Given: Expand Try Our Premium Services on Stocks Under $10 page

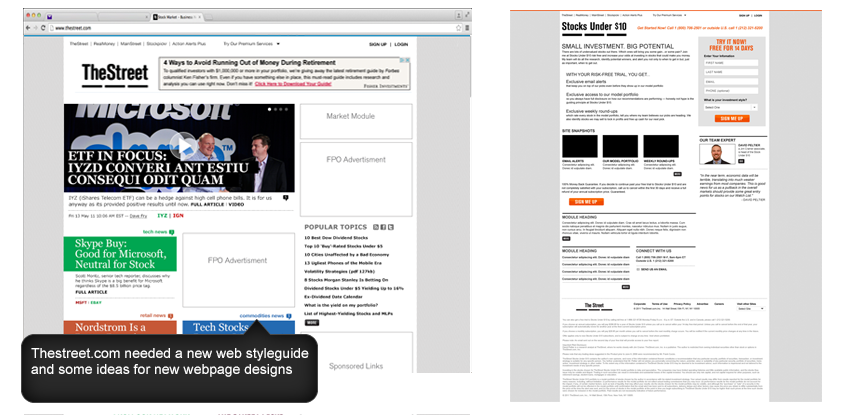Looking at the screenshot, I should 669,15.
